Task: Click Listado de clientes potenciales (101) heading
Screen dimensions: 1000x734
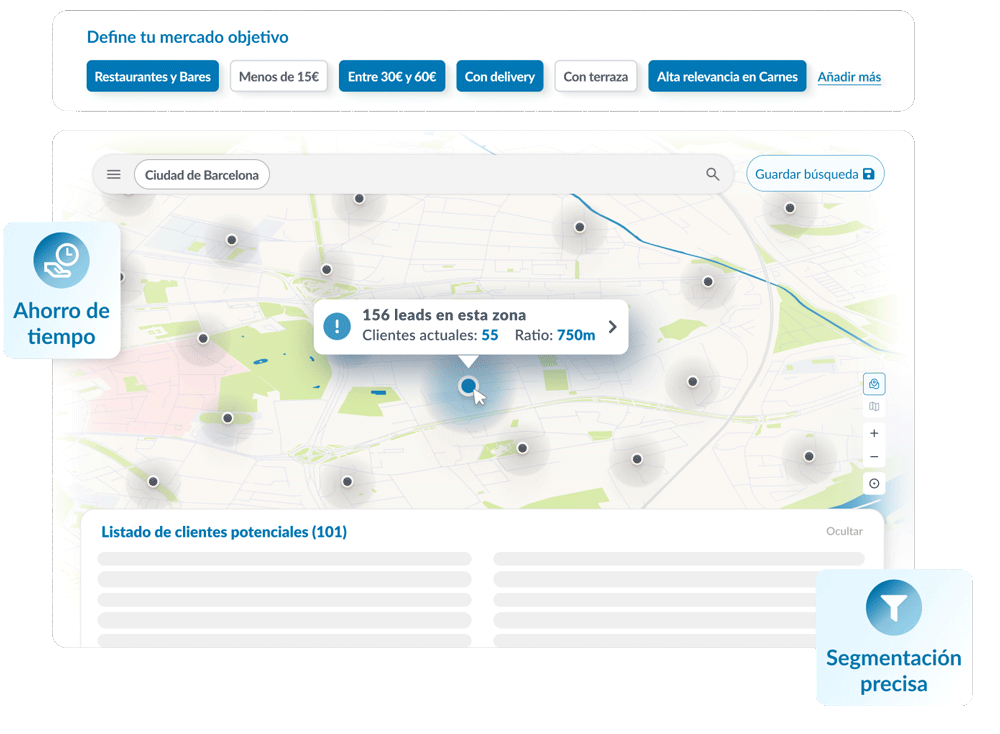Action: tap(224, 532)
